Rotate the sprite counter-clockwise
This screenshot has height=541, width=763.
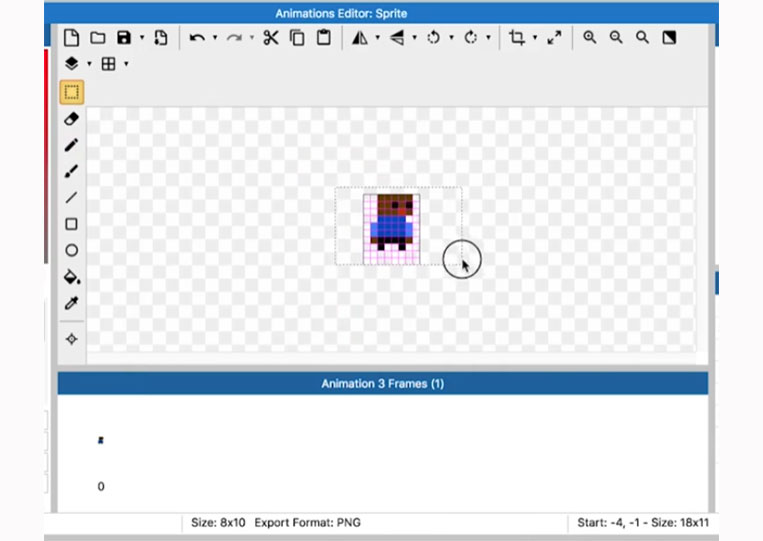pyautogui.click(x=434, y=37)
